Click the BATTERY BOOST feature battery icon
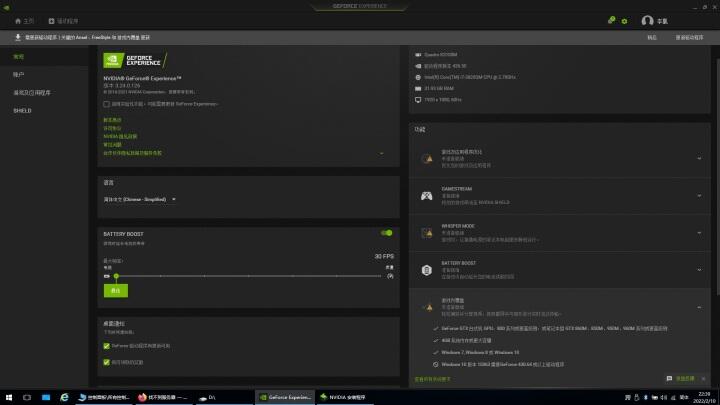Viewport: 720px width, 405px height. pyautogui.click(x=427, y=270)
